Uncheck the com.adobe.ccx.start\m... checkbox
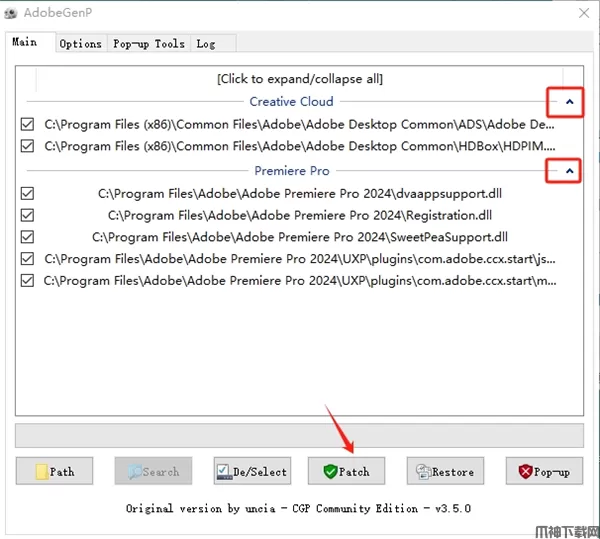 tap(27, 281)
